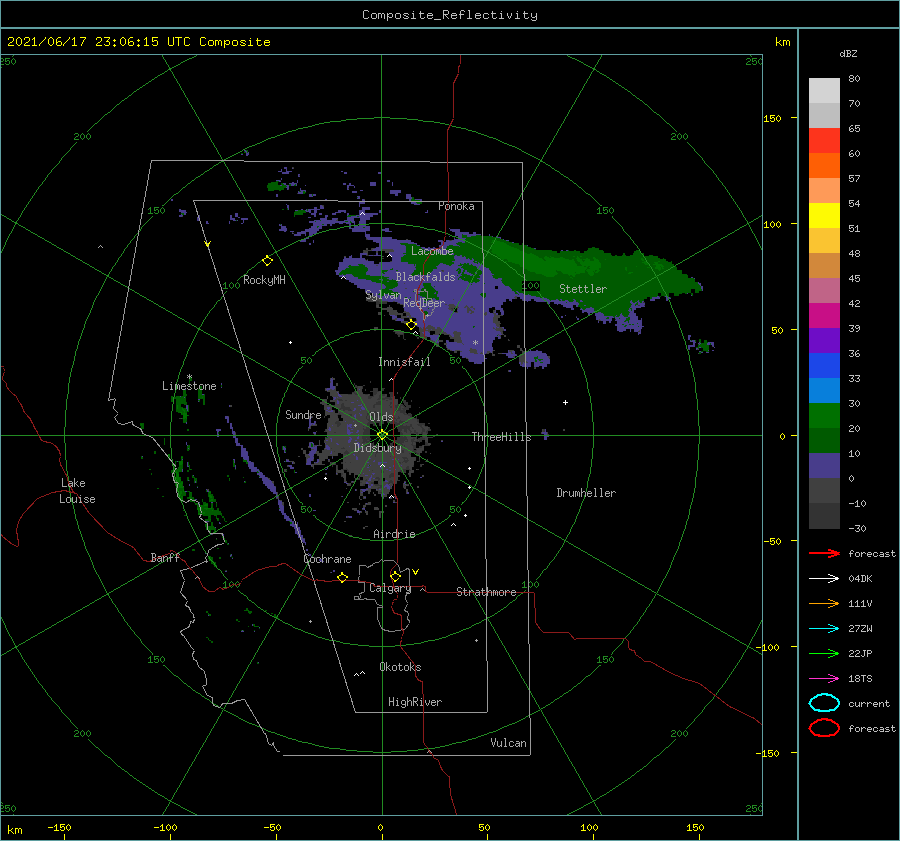Screen dimensions: 900x841
Task: Pick the yellow 51-54 dBZ swatch
Action: coord(824,216)
